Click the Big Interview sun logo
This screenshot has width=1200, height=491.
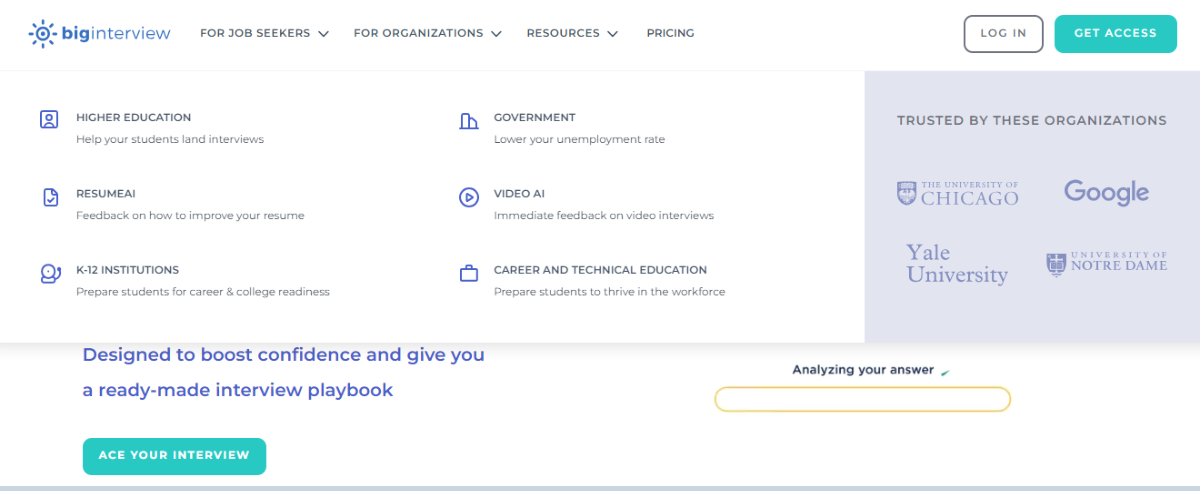pos(42,33)
